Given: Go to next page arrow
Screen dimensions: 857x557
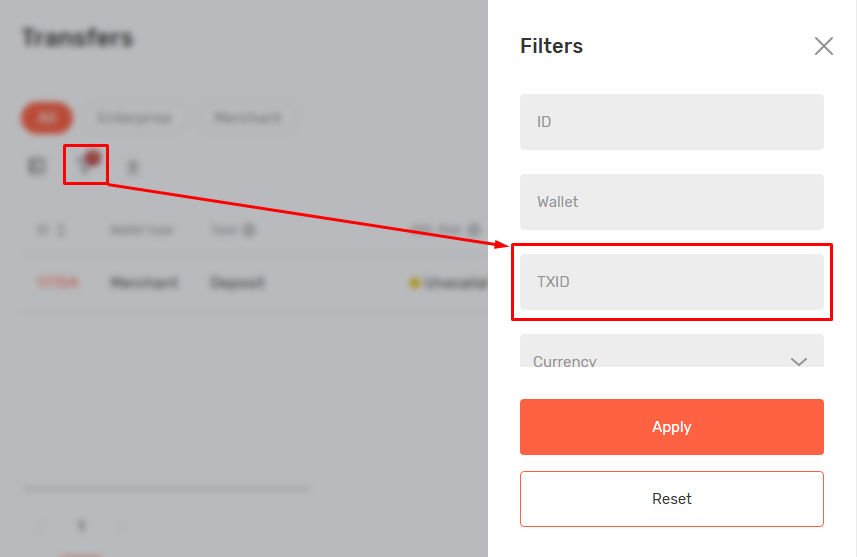Looking at the screenshot, I should [x=121, y=525].
